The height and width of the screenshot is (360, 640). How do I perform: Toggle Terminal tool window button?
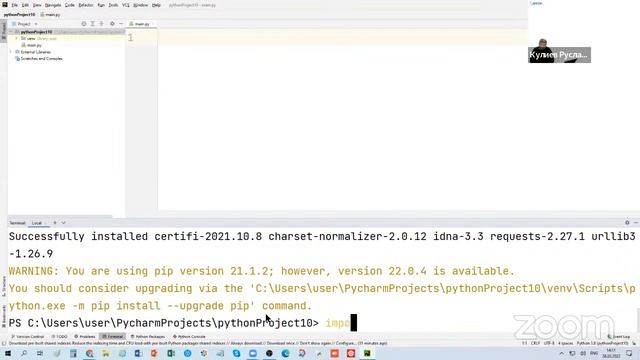coord(113,337)
